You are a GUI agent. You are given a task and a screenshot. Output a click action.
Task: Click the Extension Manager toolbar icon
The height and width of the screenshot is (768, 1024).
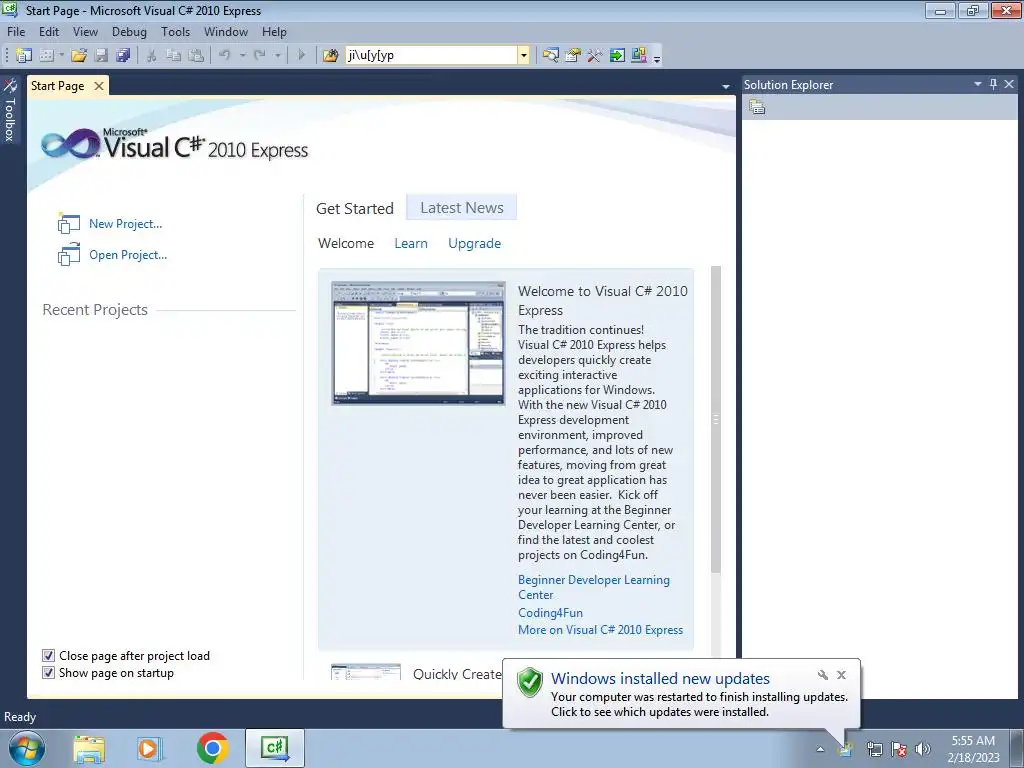point(639,56)
